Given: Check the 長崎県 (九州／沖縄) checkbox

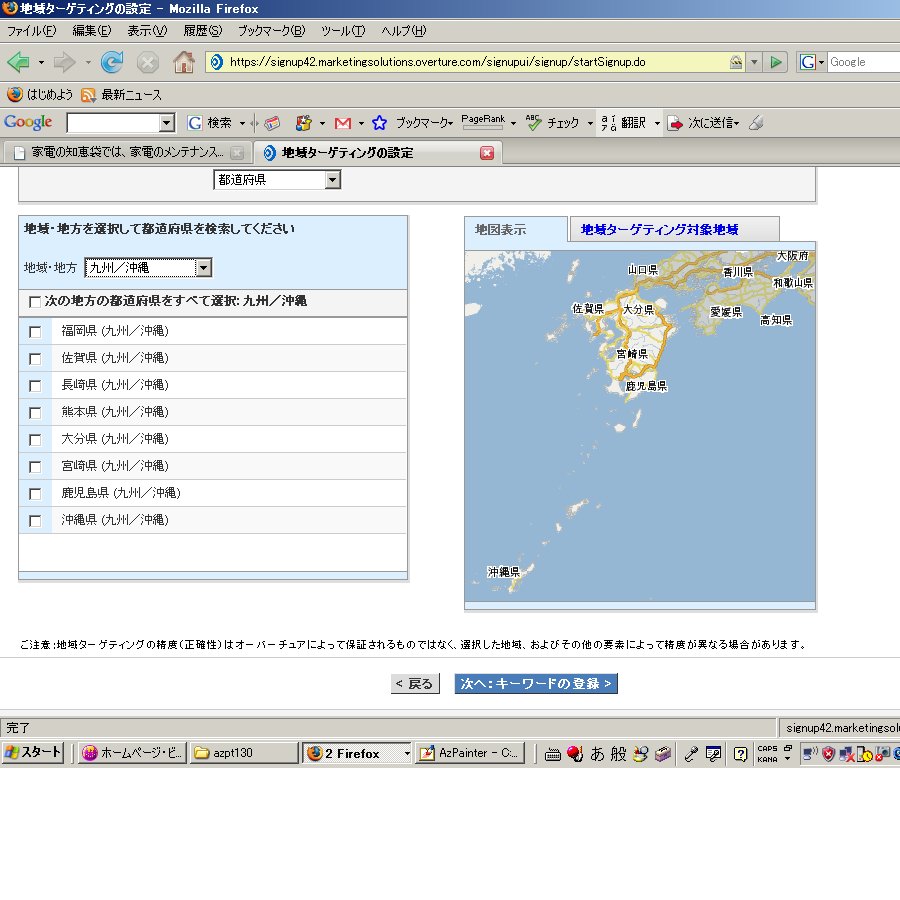Looking at the screenshot, I should point(35,386).
